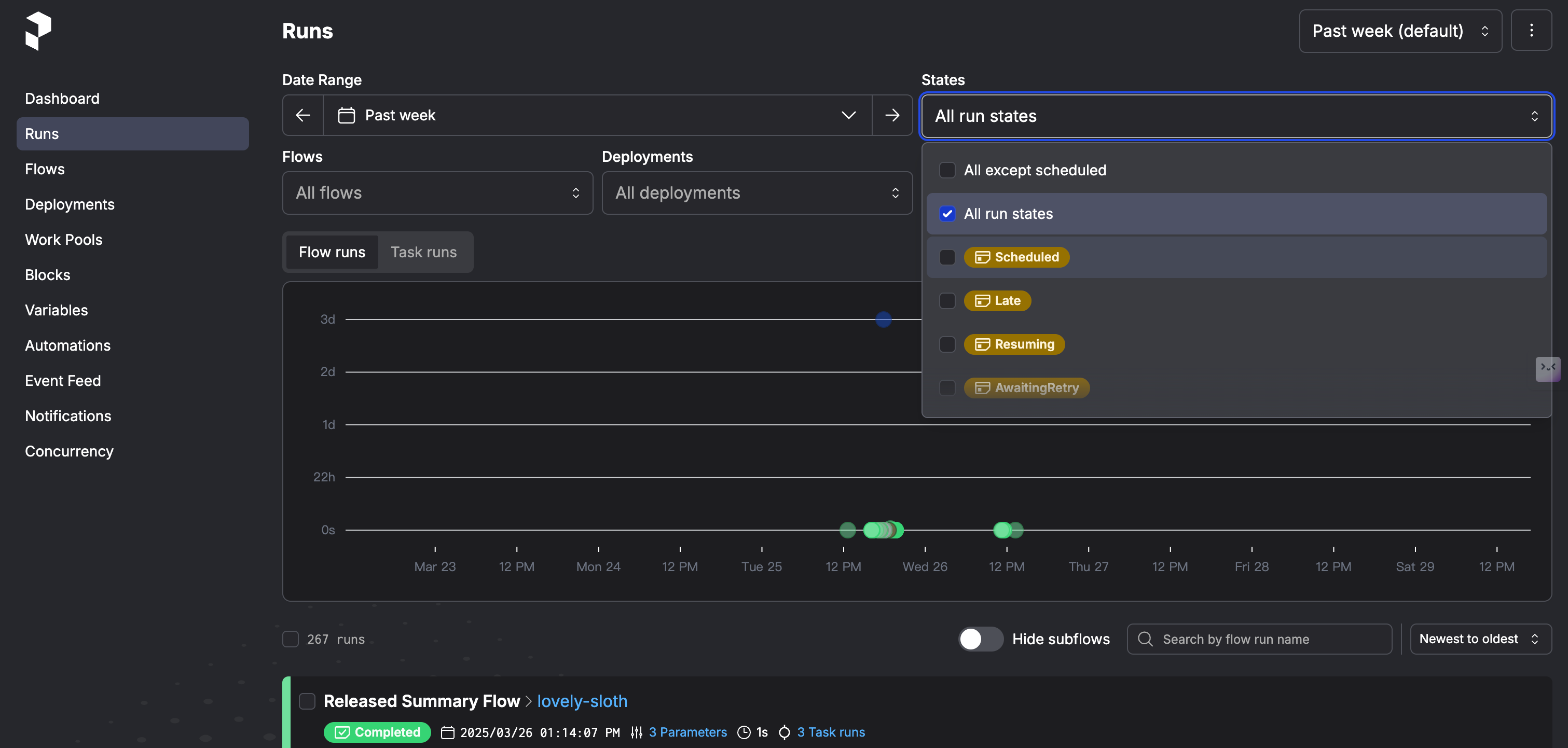Screen dimensions: 1568x748
Task: Open the three-dot options menu
Action: (1531, 31)
